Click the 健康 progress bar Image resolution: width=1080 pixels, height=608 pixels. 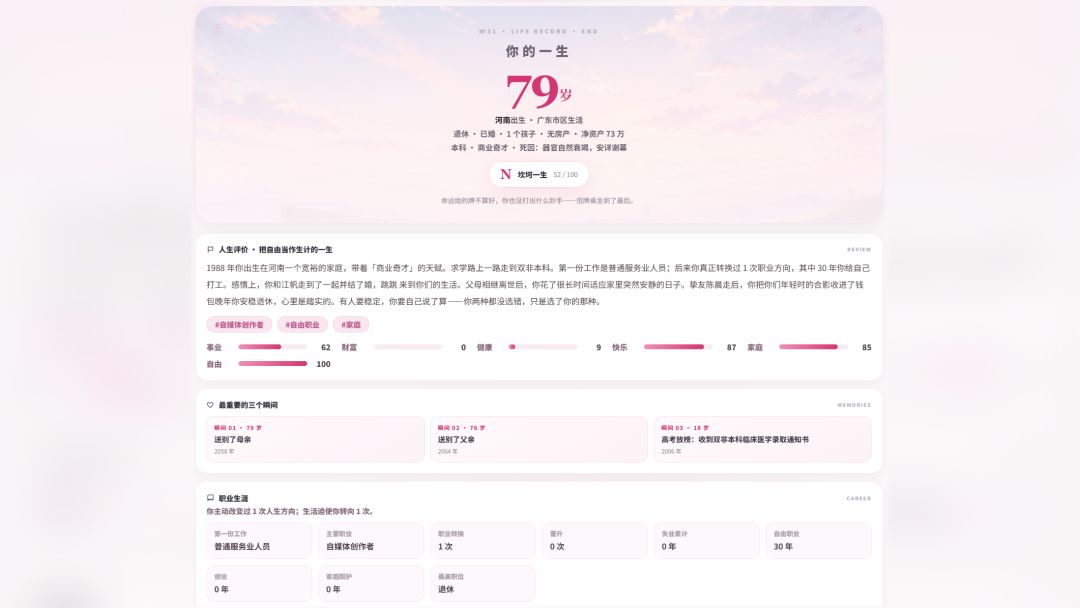point(543,347)
